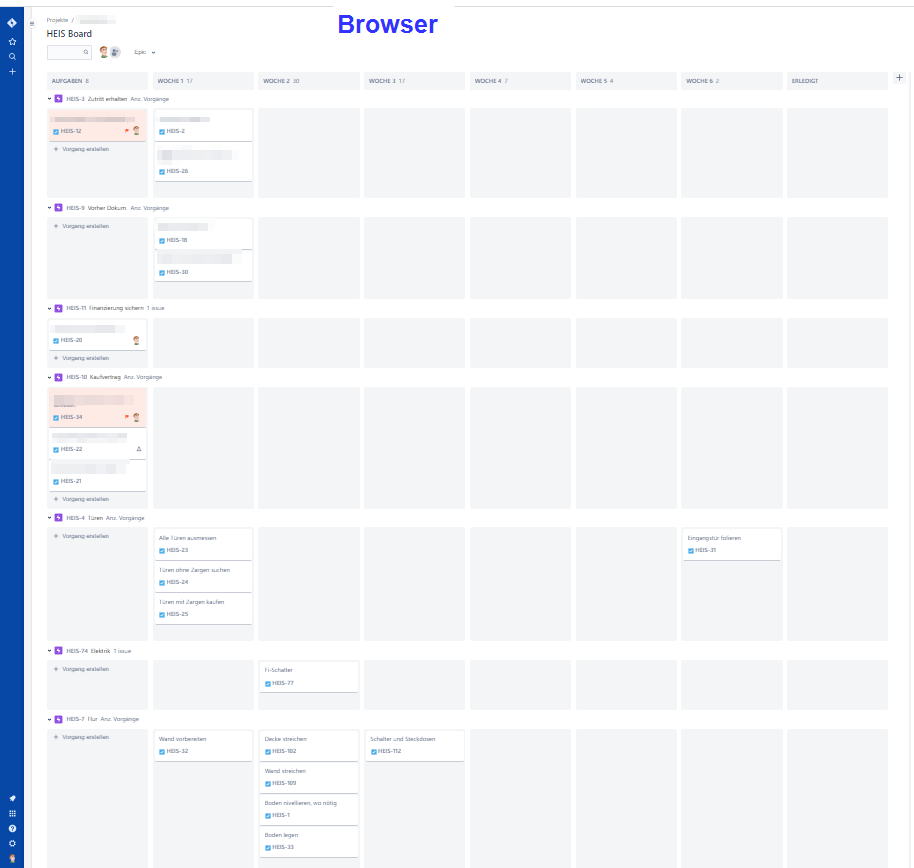Collapse the HEIS-74 Elektrik swimlane
The height and width of the screenshot is (868, 914).
[x=50, y=651]
